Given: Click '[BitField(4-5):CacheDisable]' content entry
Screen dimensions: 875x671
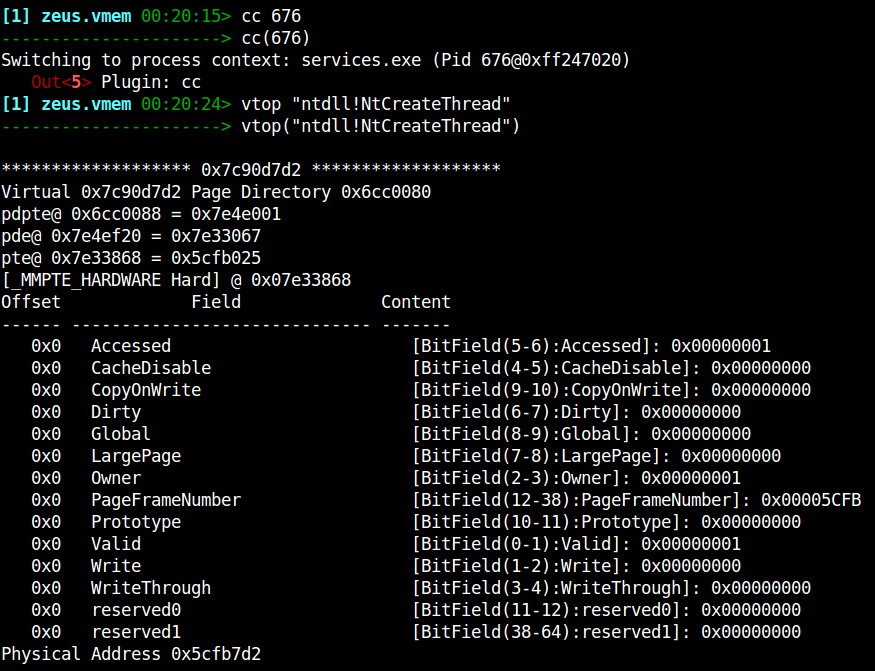Looking at the screenshot, I should click(612, 368).
